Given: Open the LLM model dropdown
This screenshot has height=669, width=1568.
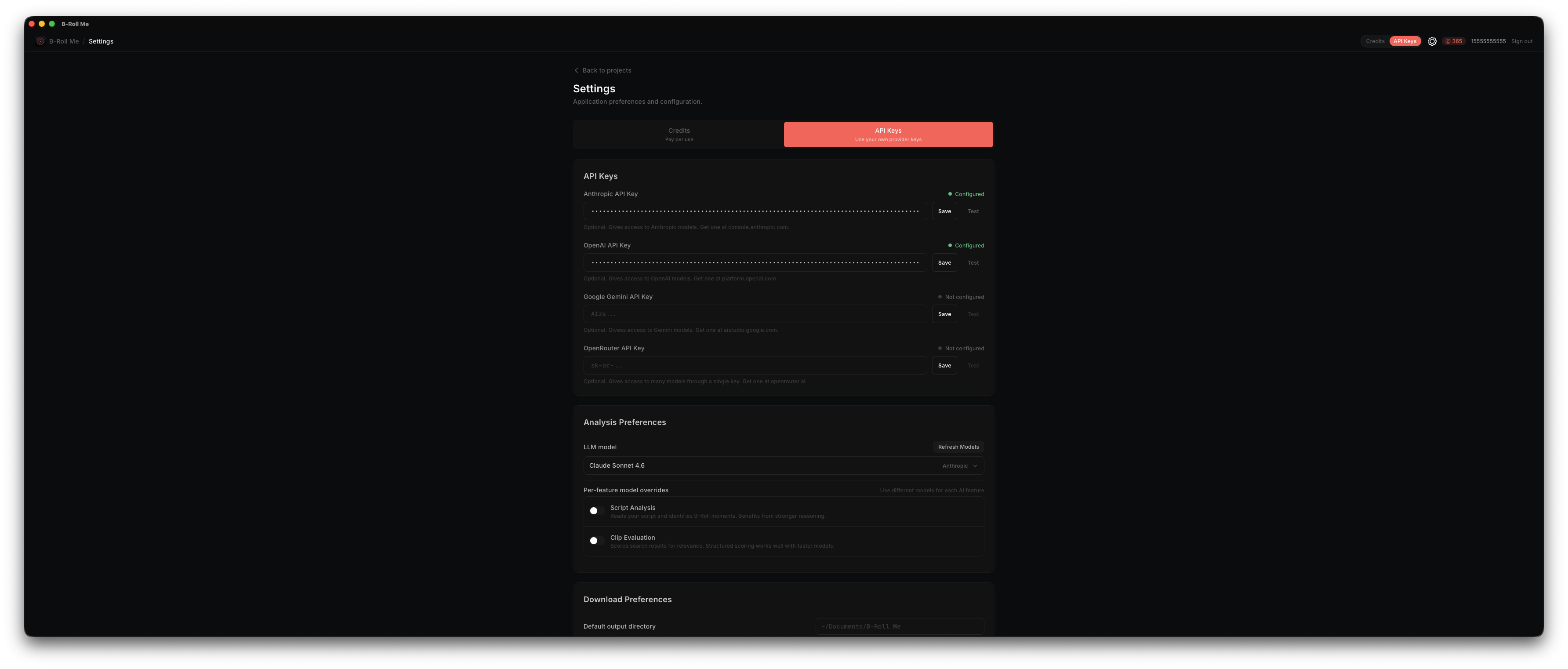Looking at the screenshot, I should point(784,465).
